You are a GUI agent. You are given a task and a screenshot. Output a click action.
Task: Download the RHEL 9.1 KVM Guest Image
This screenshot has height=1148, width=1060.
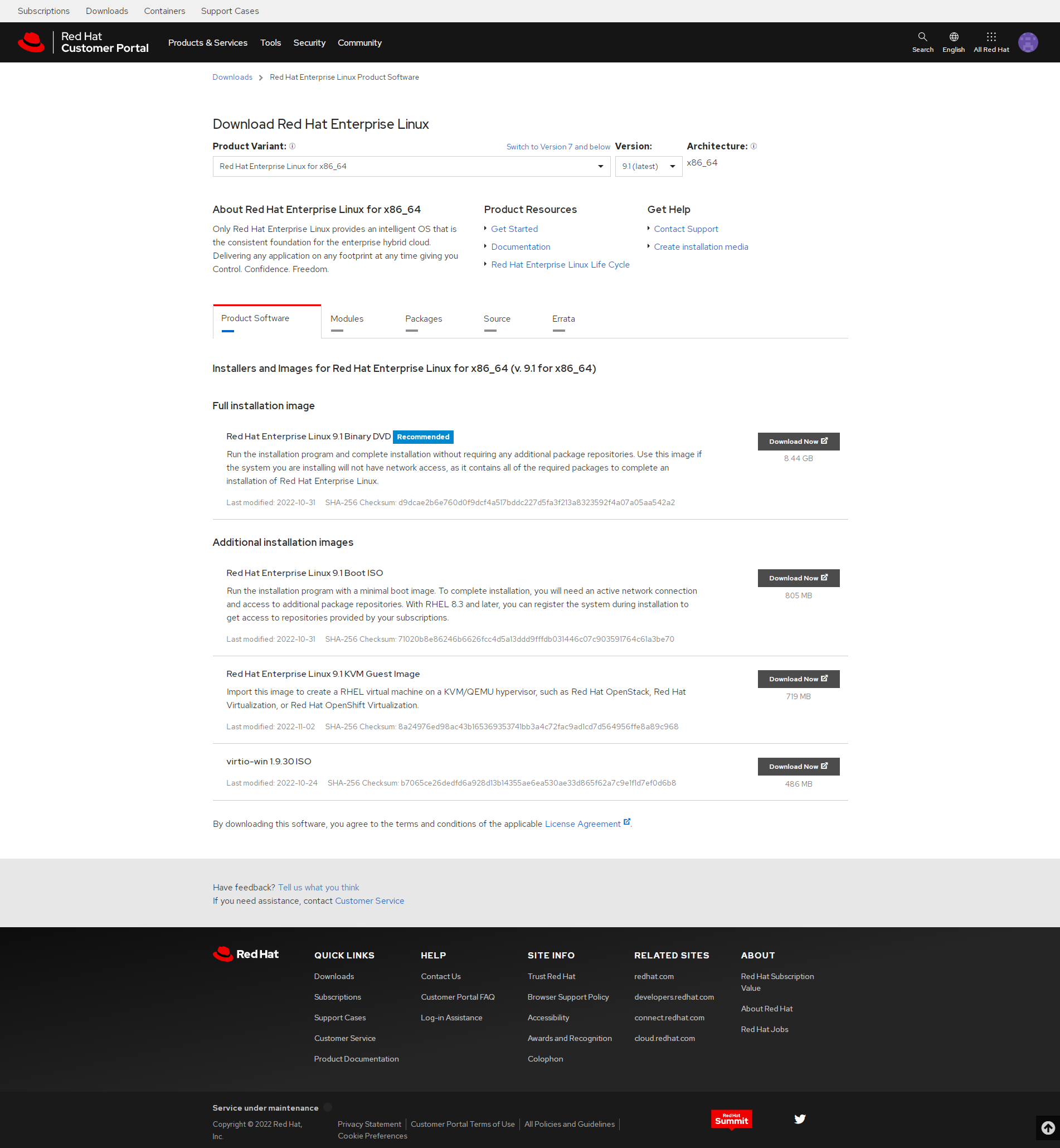click(799, 679)
